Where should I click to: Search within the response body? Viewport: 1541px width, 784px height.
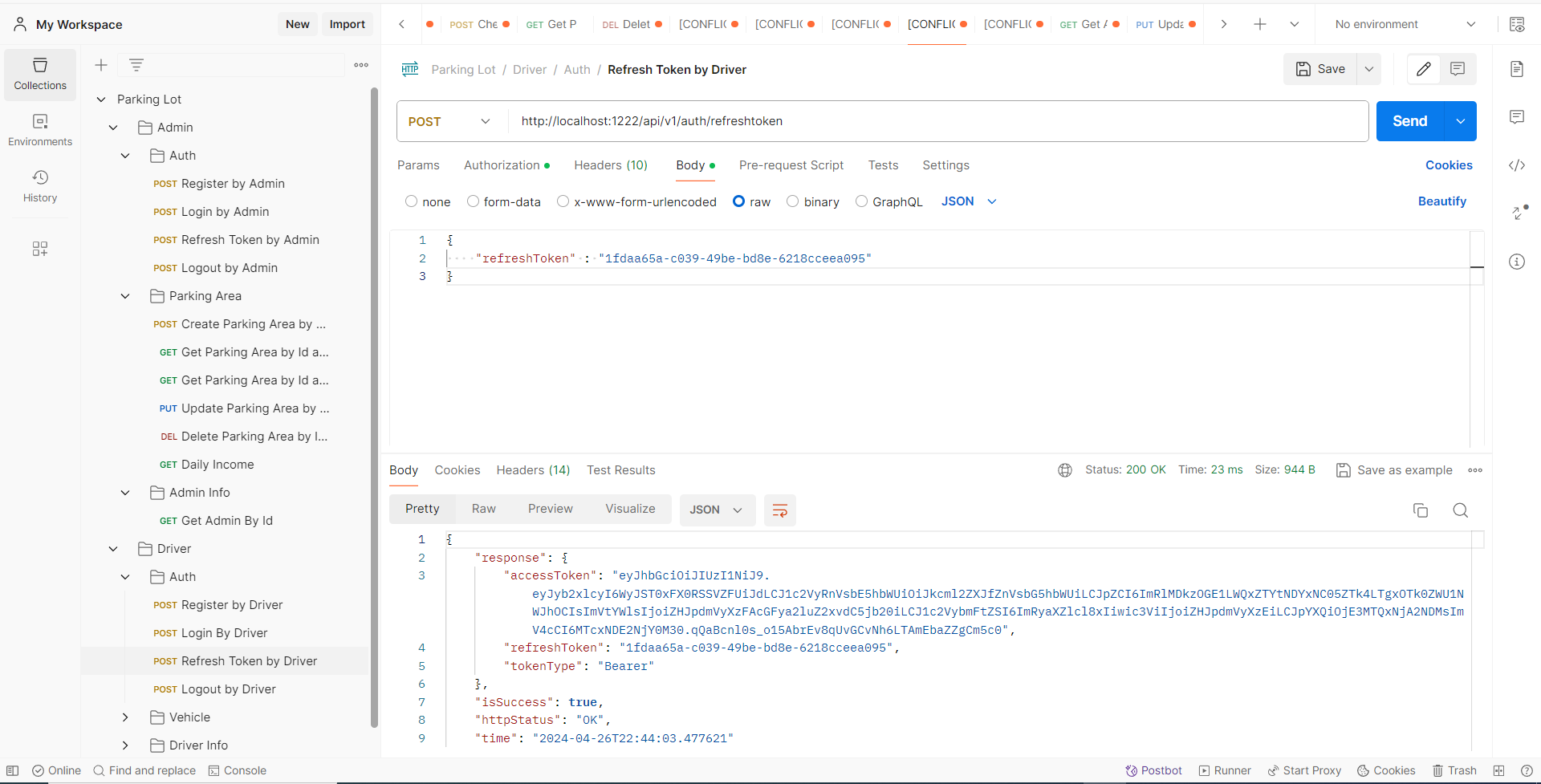click(1461, 510)
